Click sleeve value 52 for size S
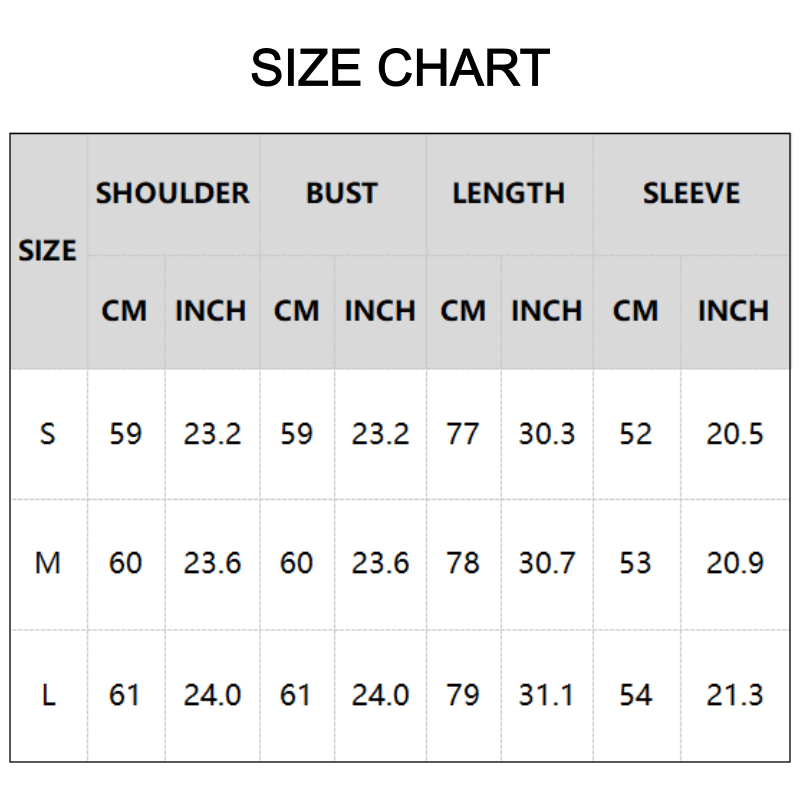The image size is (800, 800). tap(635, 434)
